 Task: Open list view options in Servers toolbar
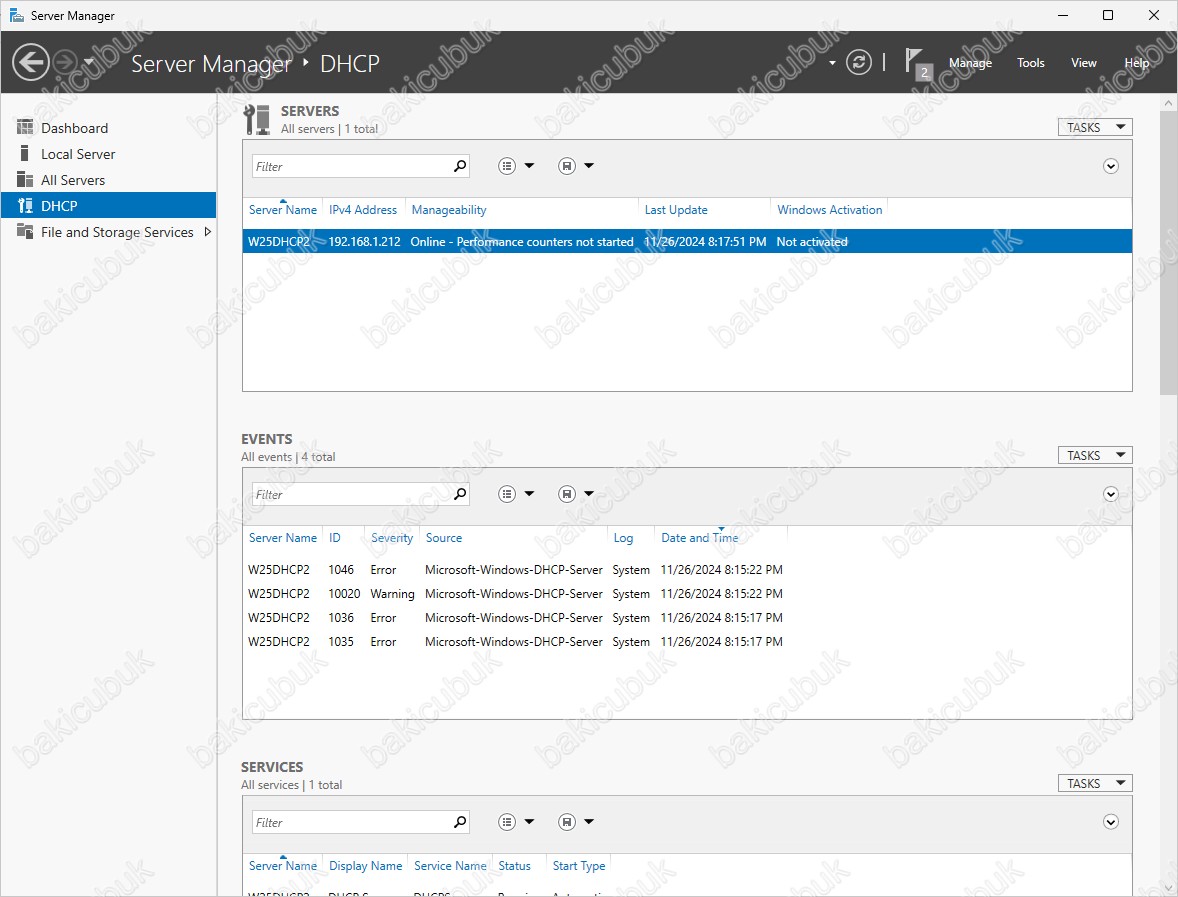point(508,166)
